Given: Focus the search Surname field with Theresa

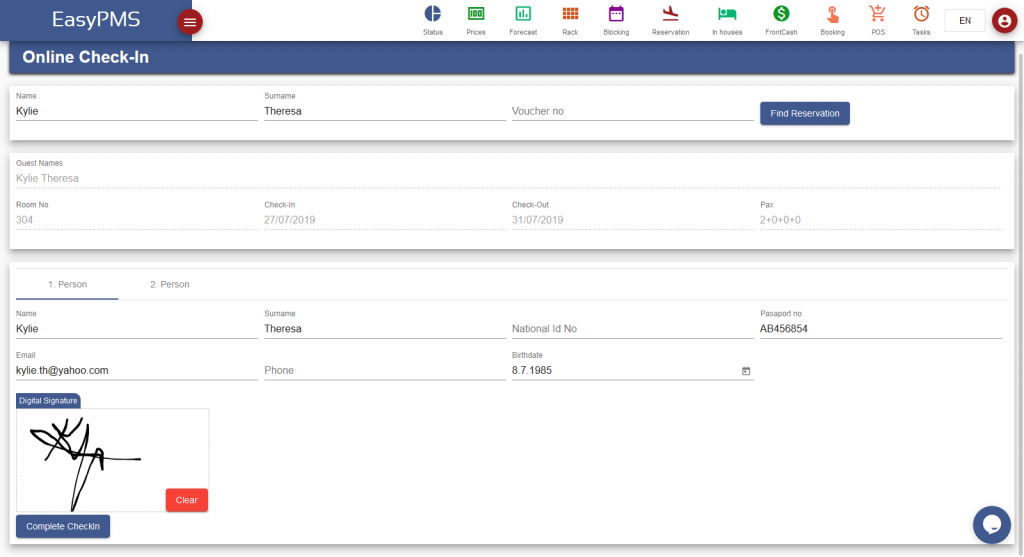Looking at the screenshot, I should (x=385, y=111).
